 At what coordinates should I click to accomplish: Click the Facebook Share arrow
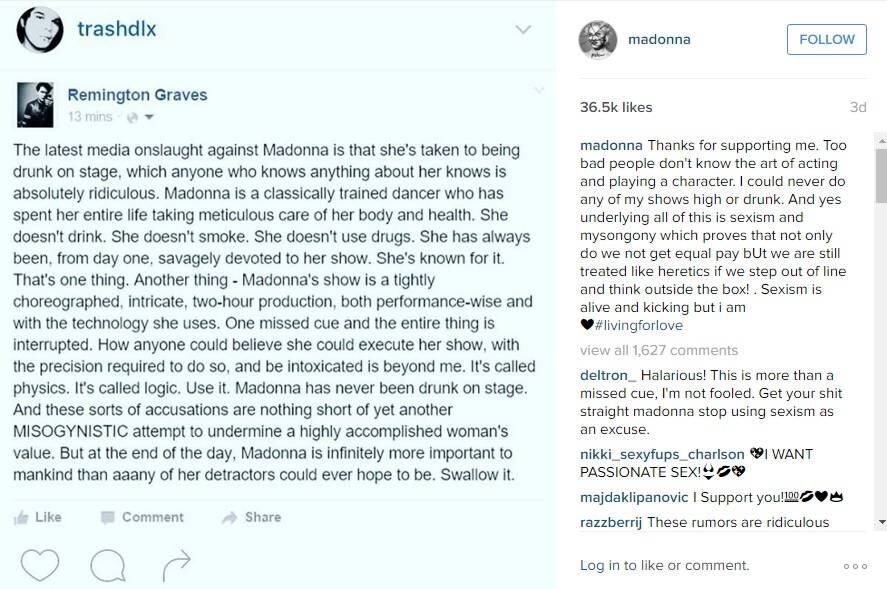230,517
